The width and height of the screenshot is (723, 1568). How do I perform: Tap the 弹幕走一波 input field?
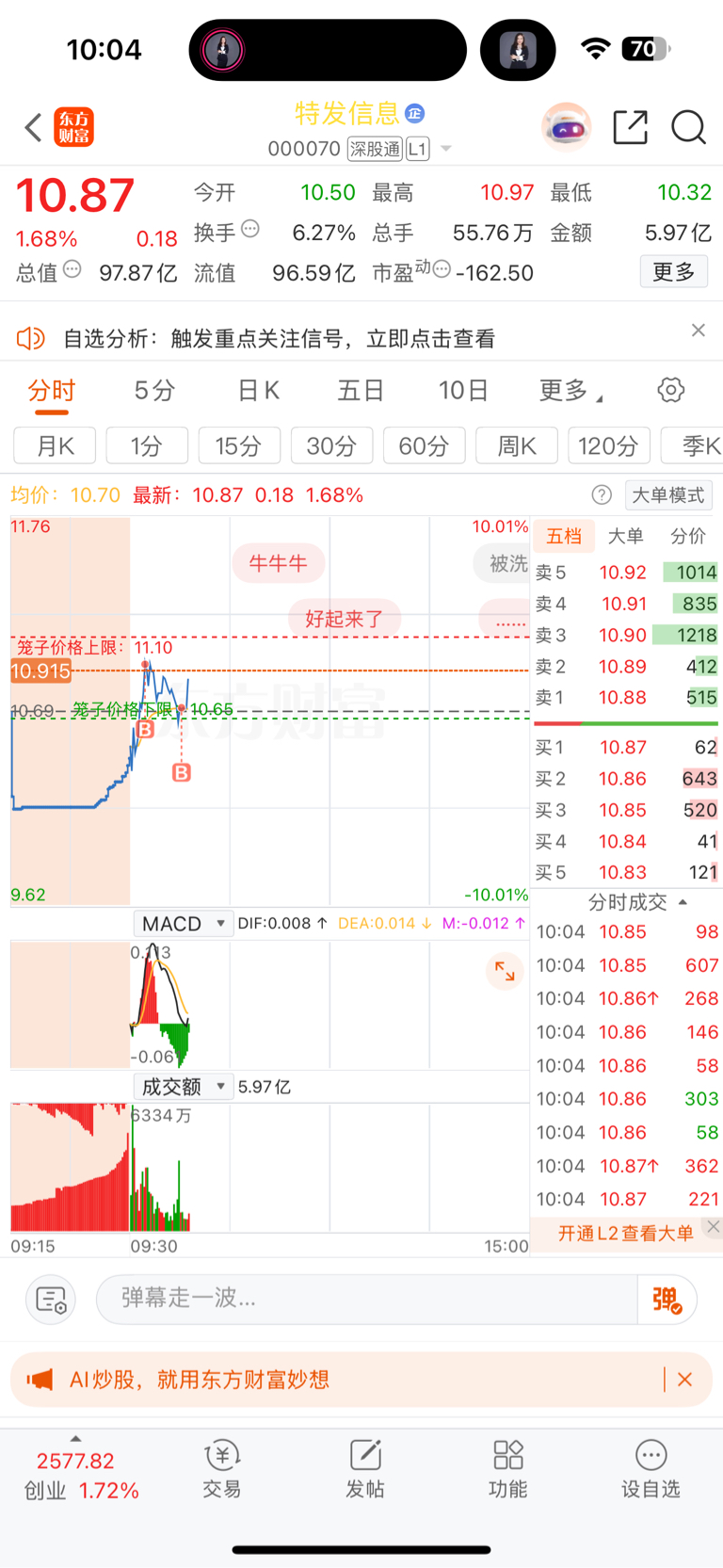[x=367, y=1300]
